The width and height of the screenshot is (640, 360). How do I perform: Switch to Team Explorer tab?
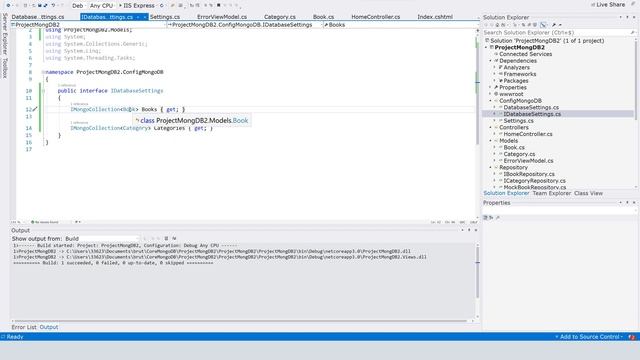pyautogui.click(x=551, y=193)
